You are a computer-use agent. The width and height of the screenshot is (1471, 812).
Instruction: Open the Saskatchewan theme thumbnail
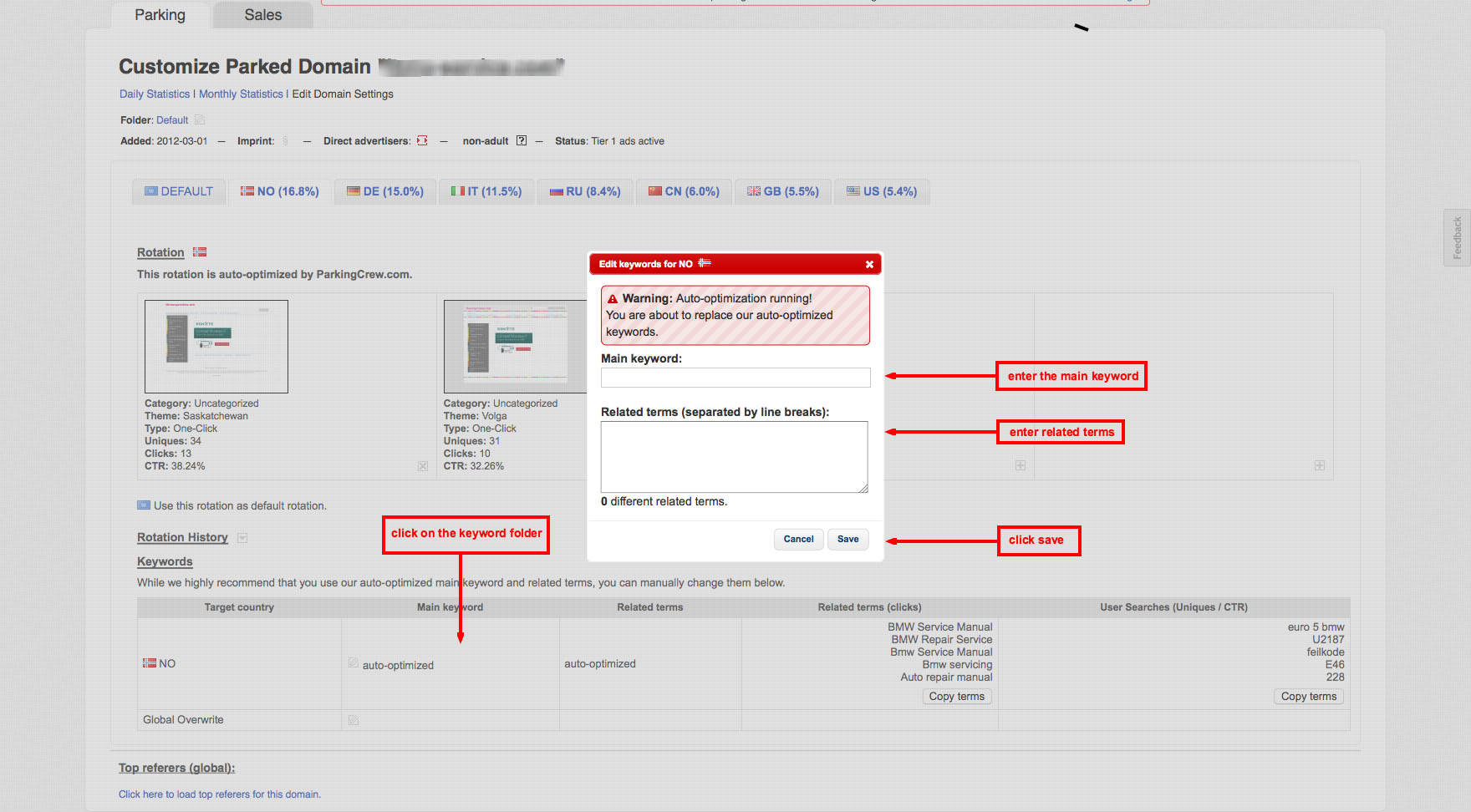tap(216, 347)
